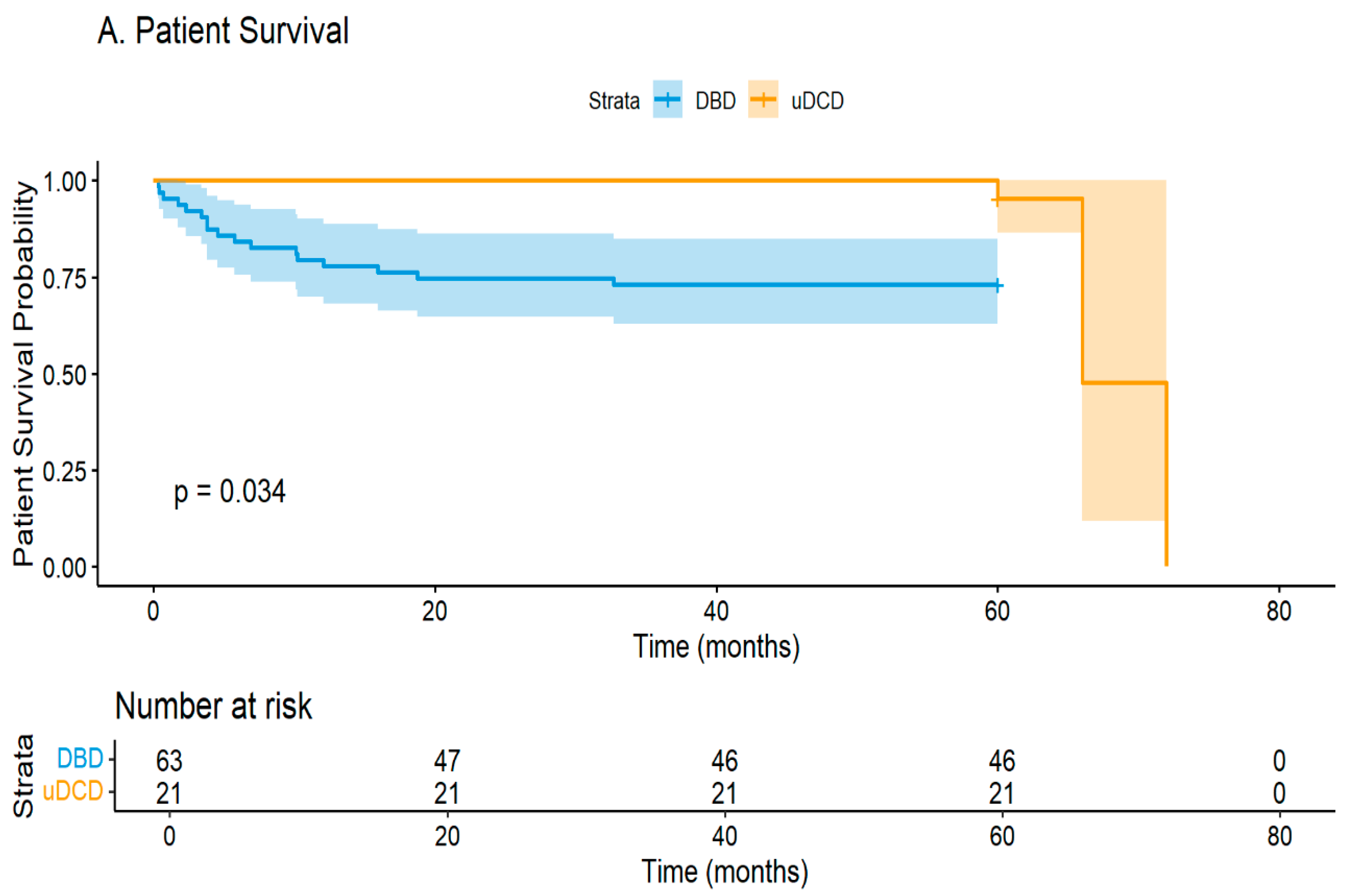Viewport: 1347px width, 896px height.
Task: Click the at-risk count 63
Action: pos(169,761)
